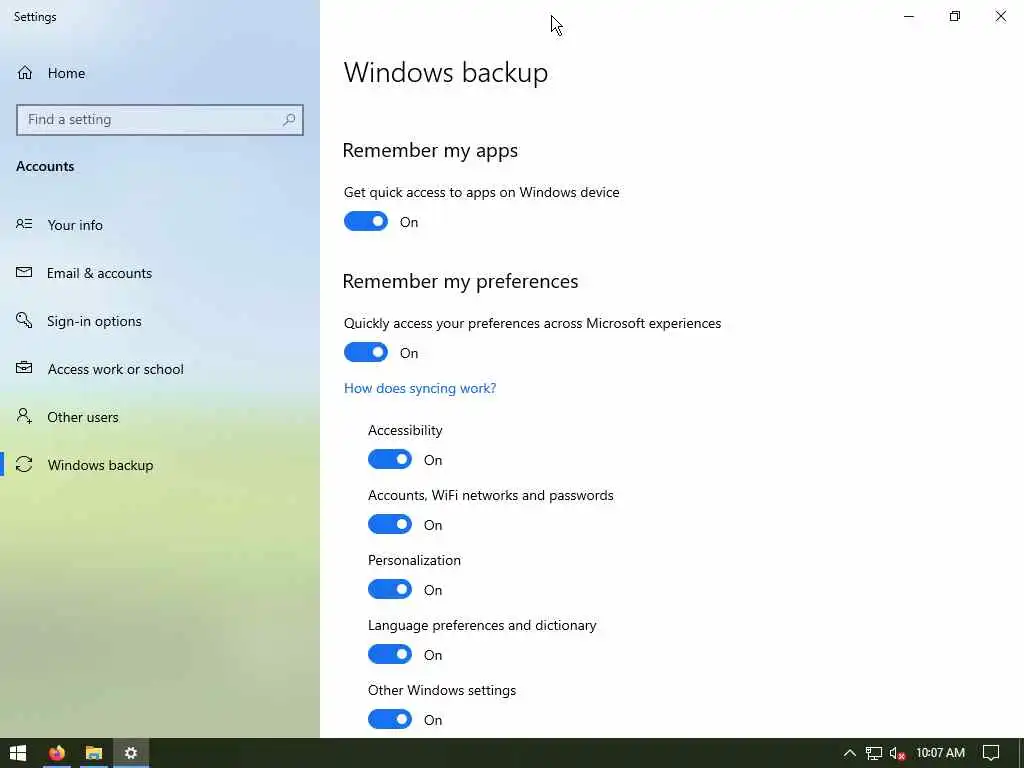
Task: Disable the Accessibility sync toggle
Action: (x=390, y=459)
